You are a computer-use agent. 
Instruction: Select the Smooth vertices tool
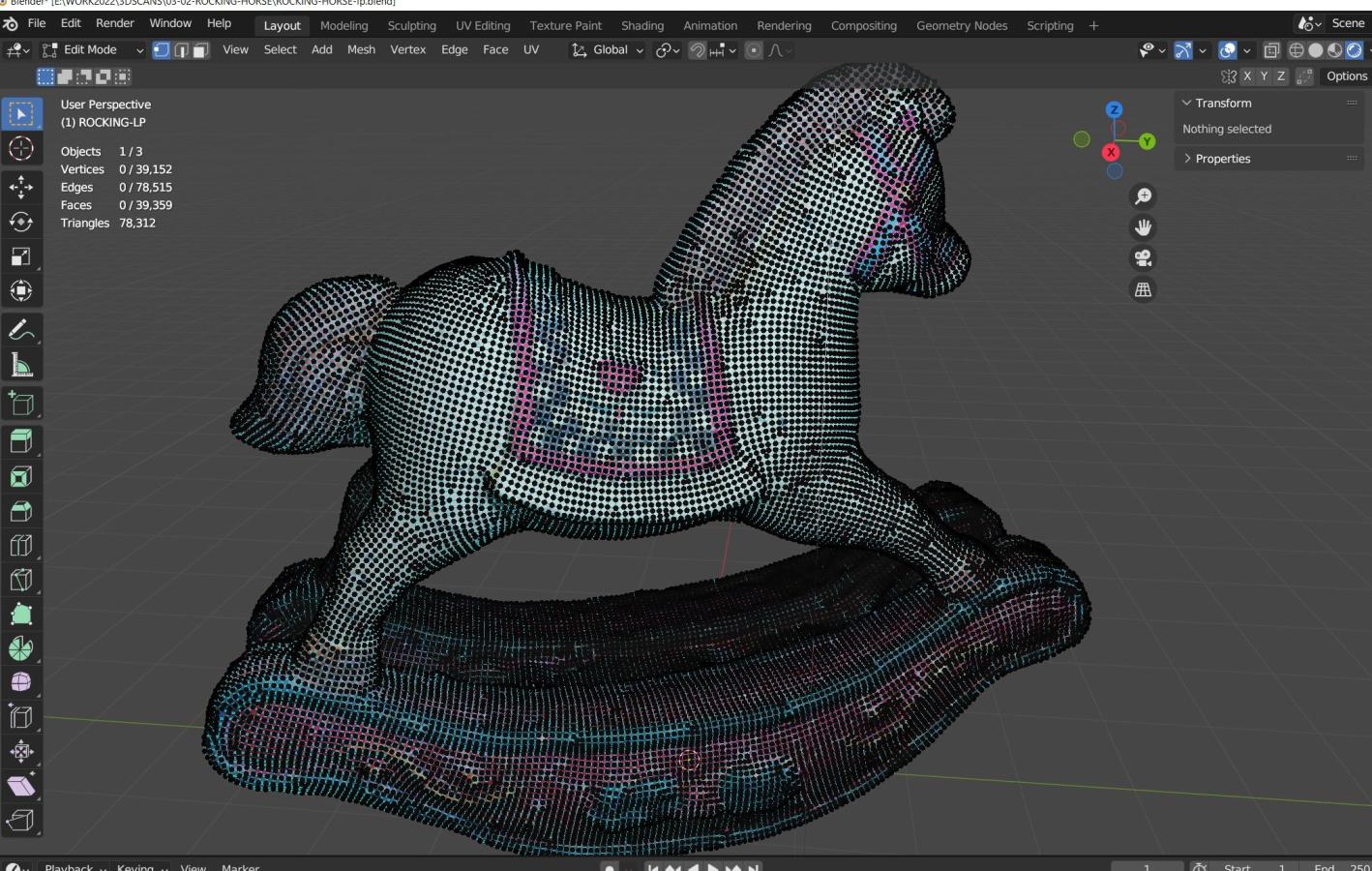pyautogui.click(x=21, y=682)
